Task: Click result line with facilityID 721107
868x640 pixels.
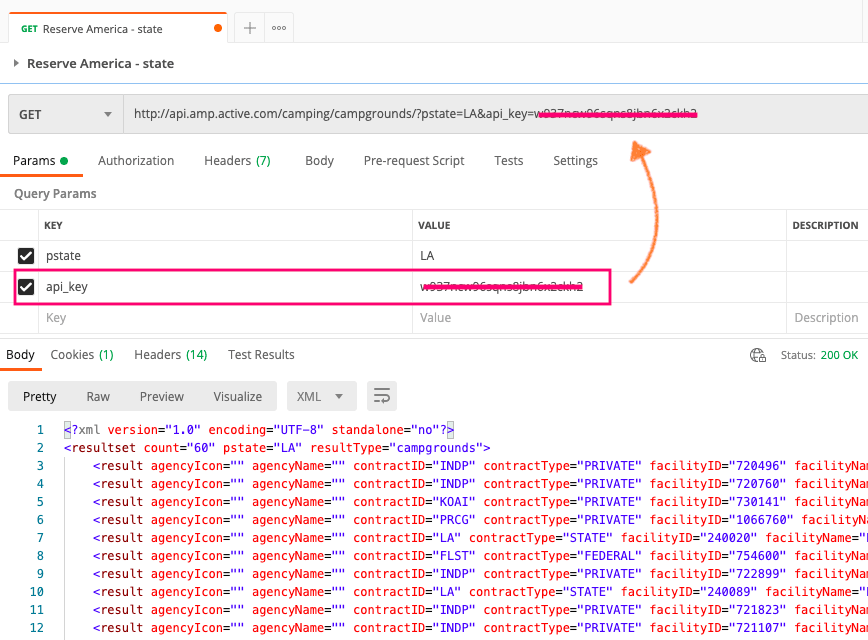Action: click(x=480, y=628)
